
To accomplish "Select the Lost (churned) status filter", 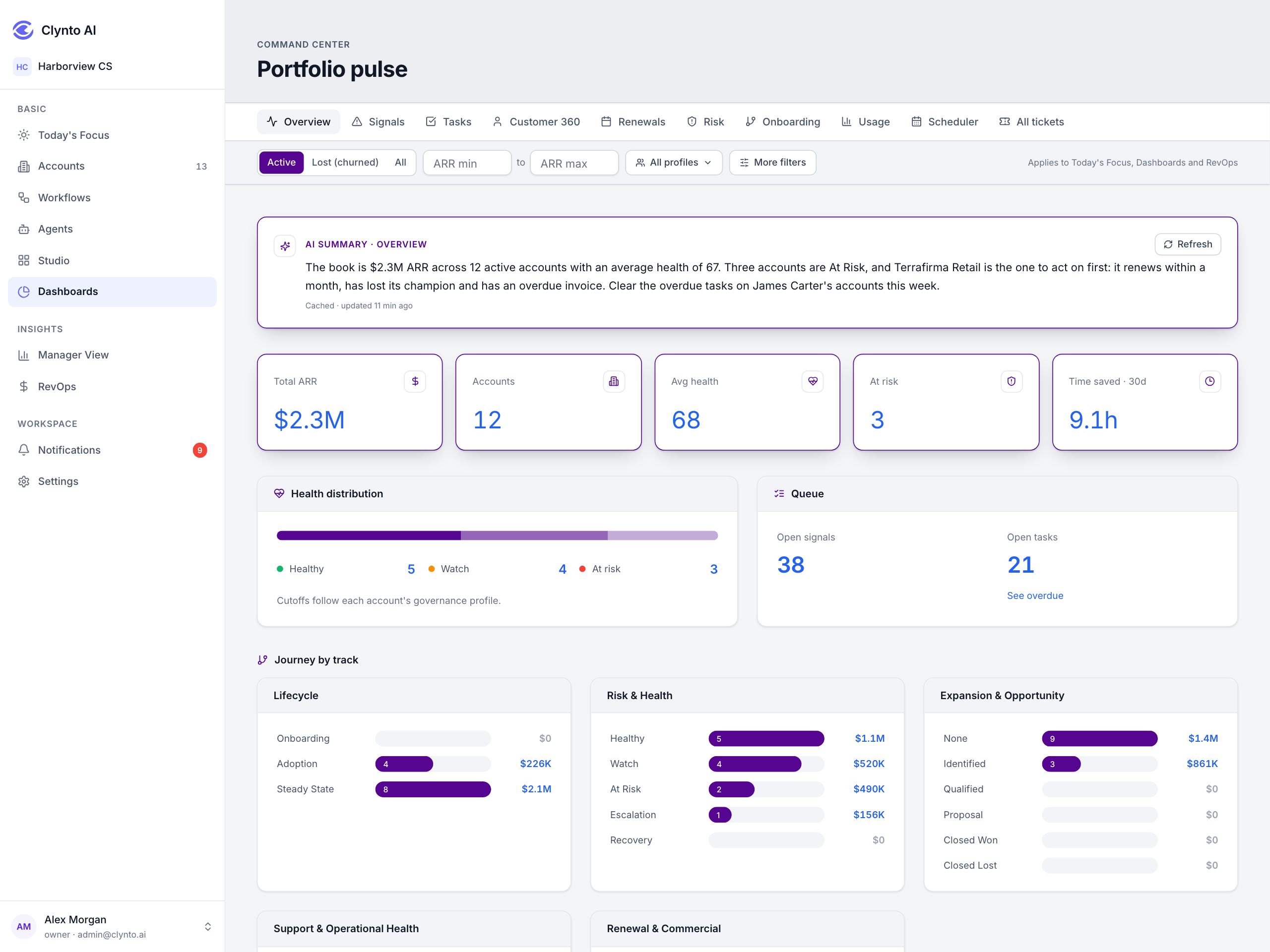I will [x=345, y=163].
